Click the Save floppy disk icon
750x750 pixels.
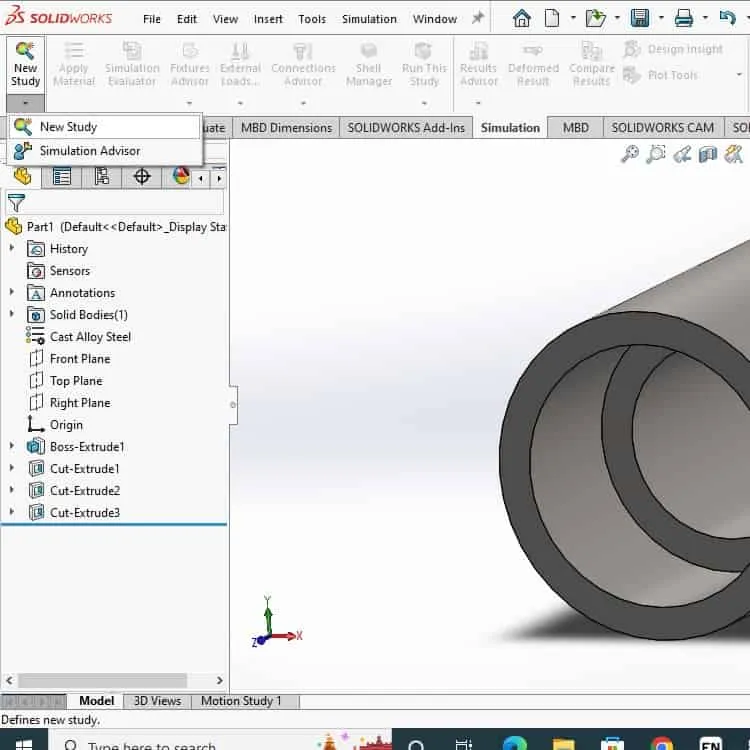click(x=640, y=19)
